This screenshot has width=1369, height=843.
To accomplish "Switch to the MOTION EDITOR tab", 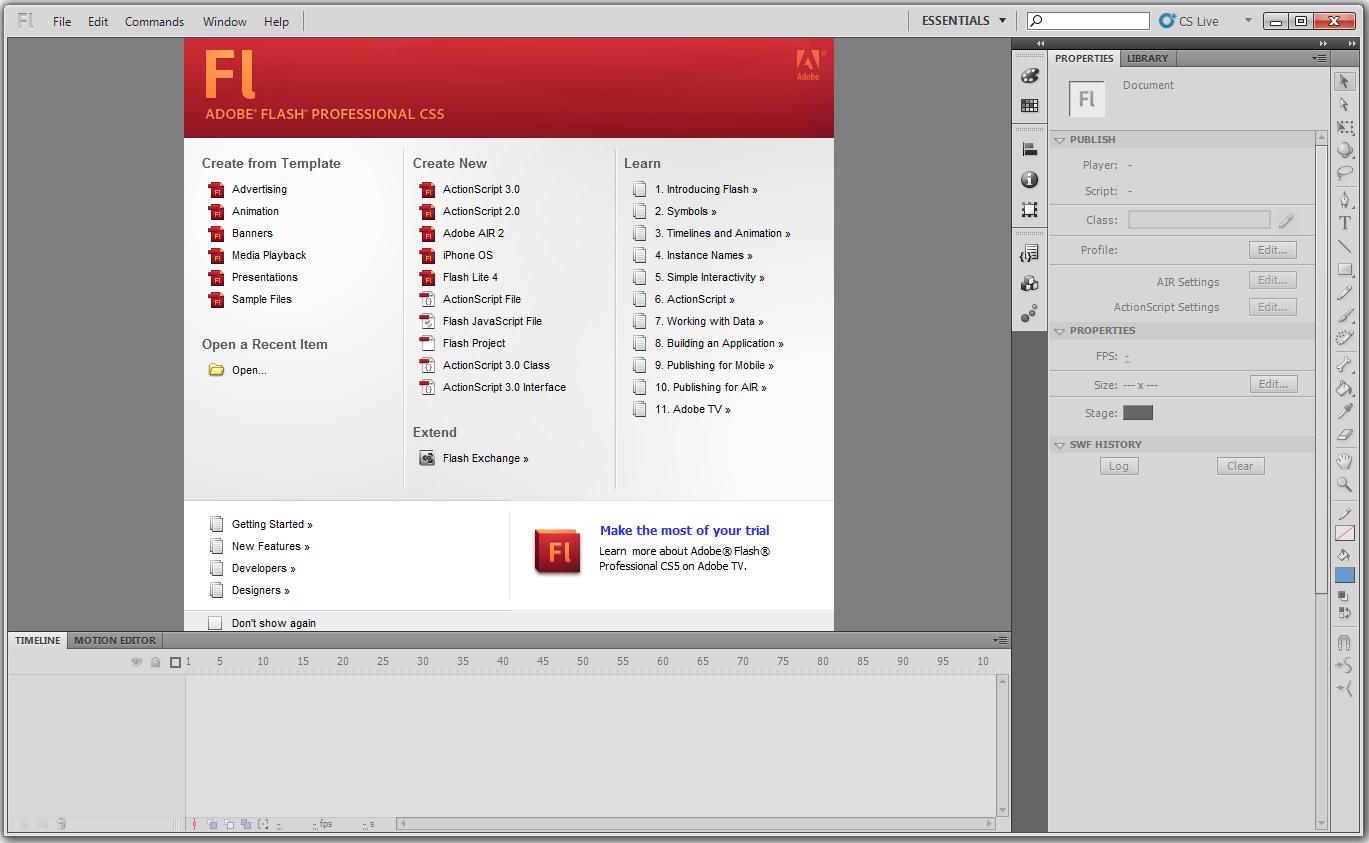I will click(114, 640).
